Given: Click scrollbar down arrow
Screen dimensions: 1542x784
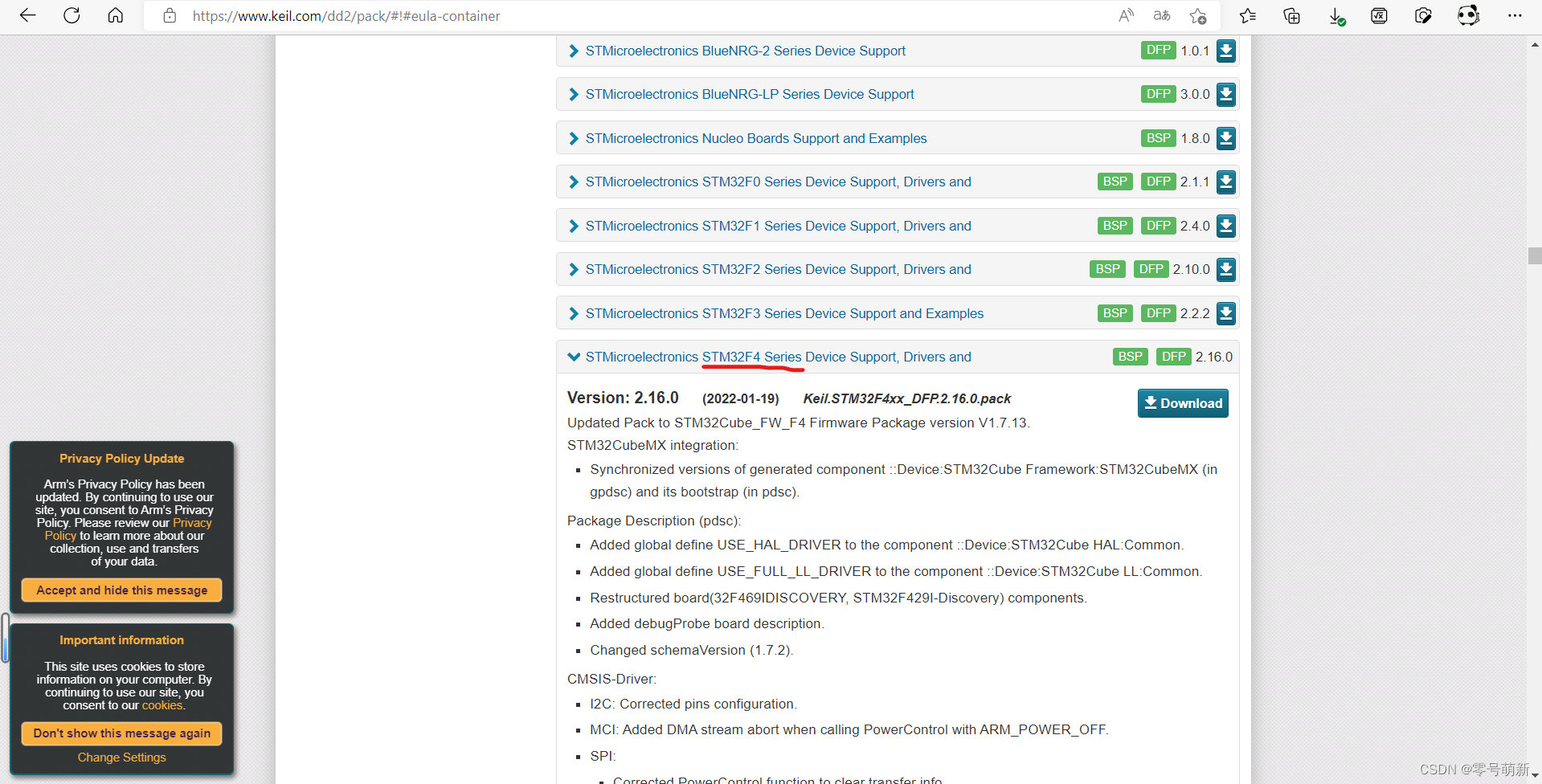Looking at the screenshot, I should tap(1535, 776).
